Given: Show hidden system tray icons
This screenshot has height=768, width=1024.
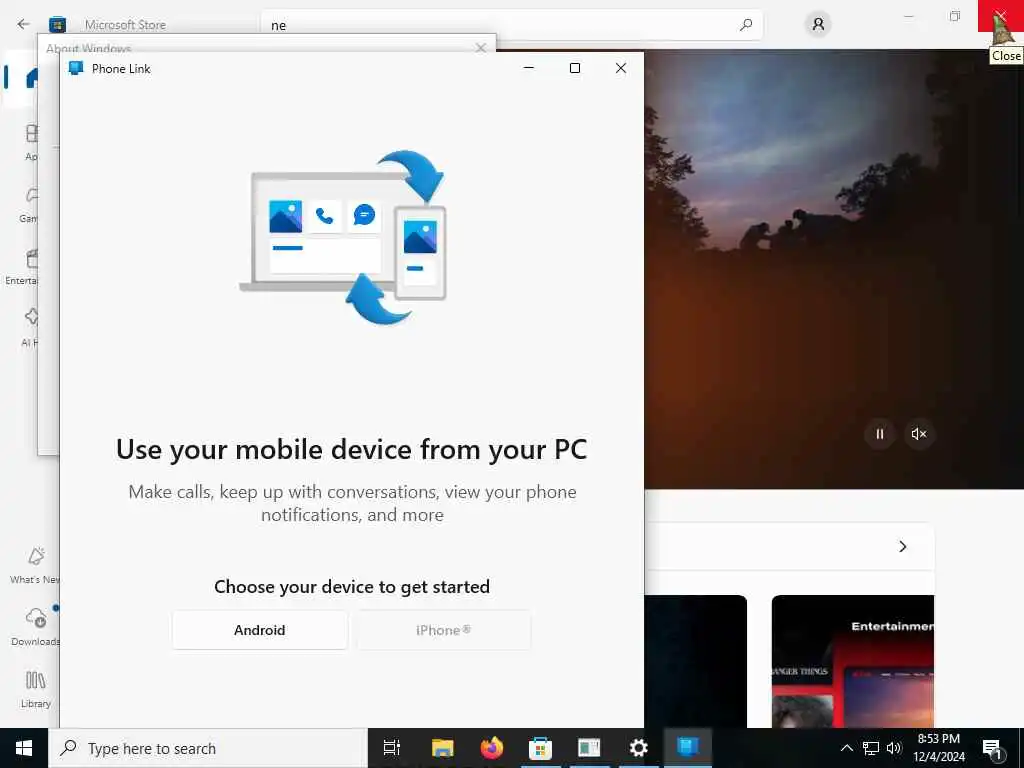Looking at the screenshot, I should click(846, 748).
